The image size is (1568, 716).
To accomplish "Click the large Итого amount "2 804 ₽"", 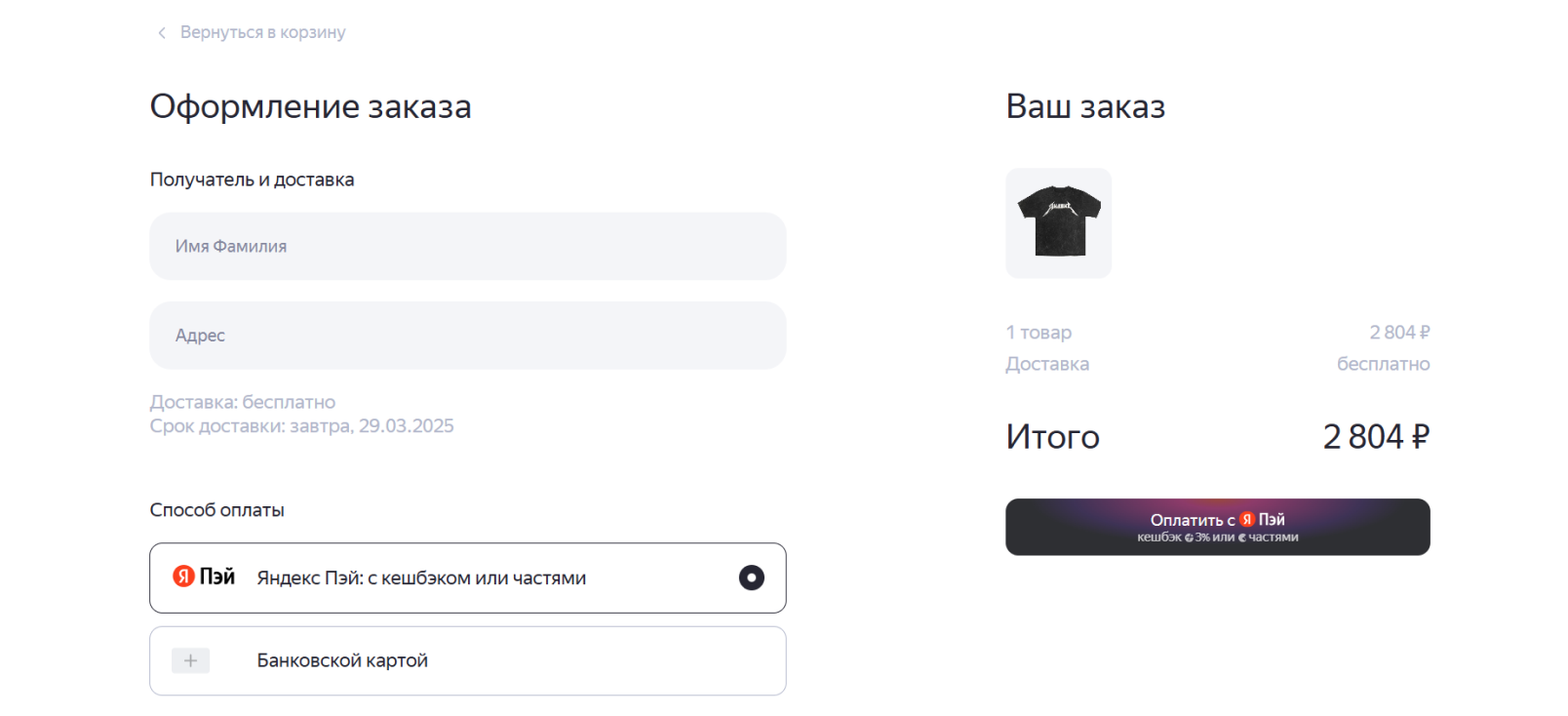I will coord(1375,437).
